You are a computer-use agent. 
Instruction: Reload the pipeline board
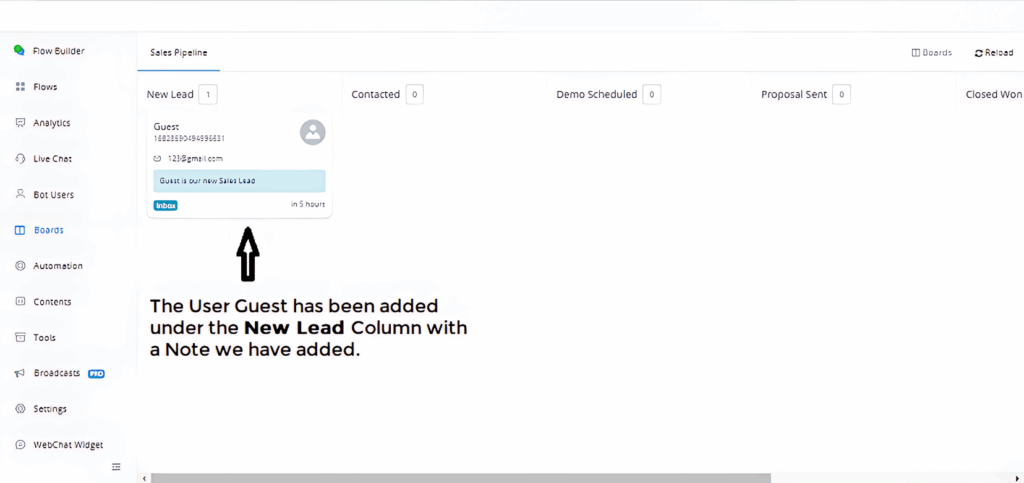(994, 53)
